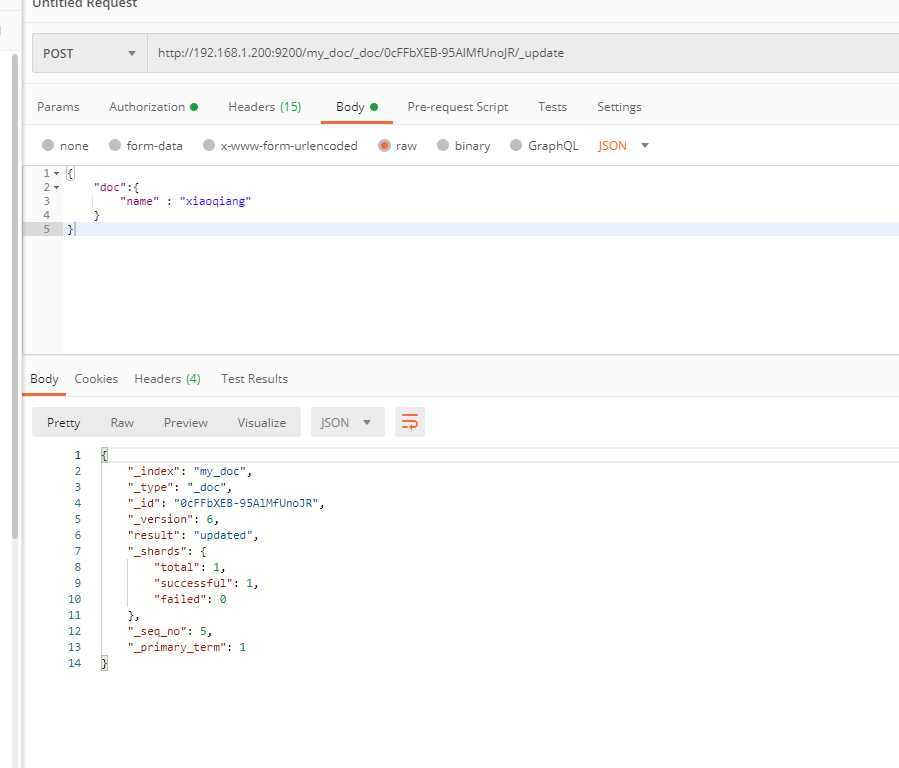
Task: Select the raw body radio button
Action: coord(384,146)
